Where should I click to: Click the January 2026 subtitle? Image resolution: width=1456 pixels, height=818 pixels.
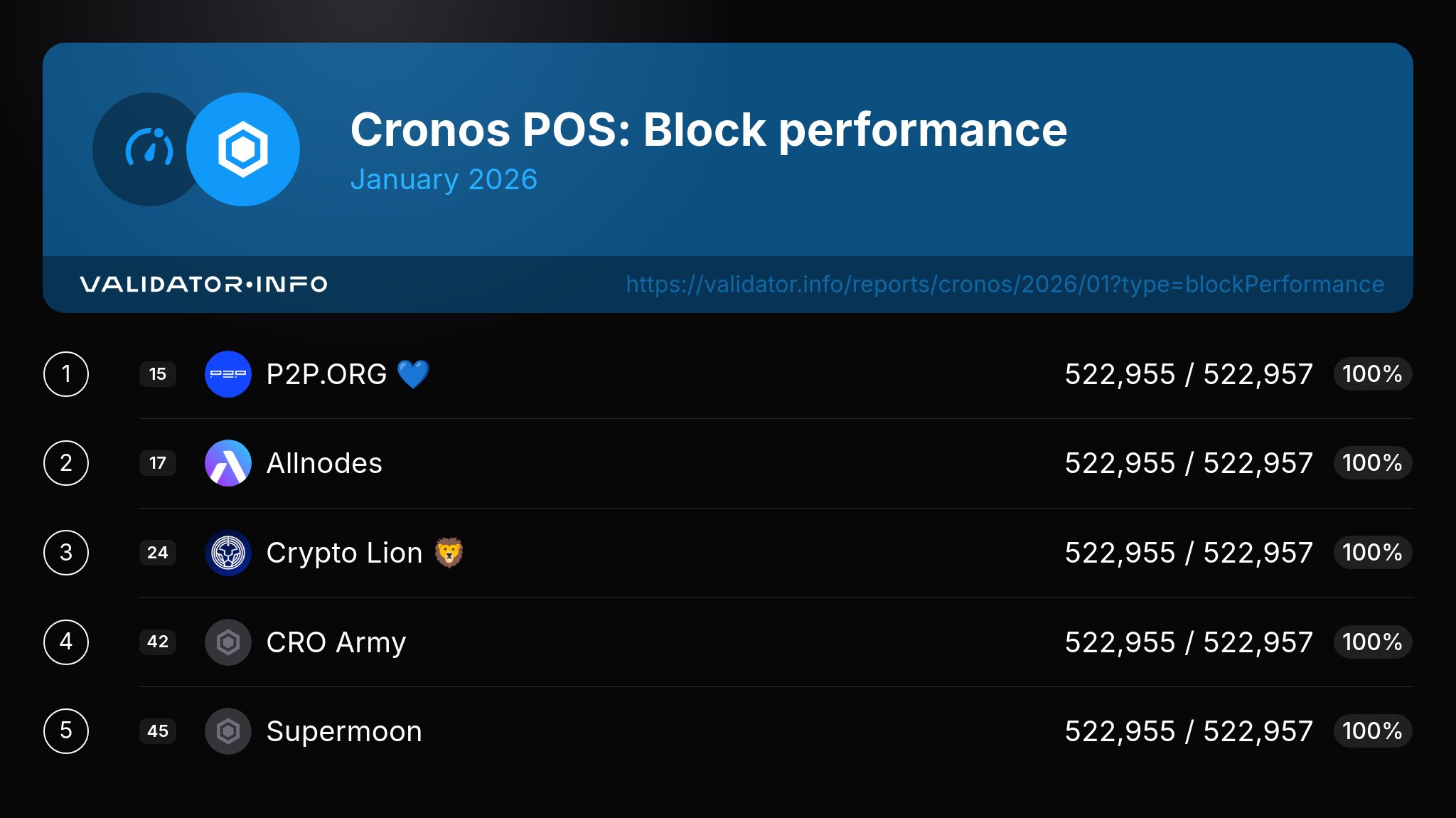444,179
